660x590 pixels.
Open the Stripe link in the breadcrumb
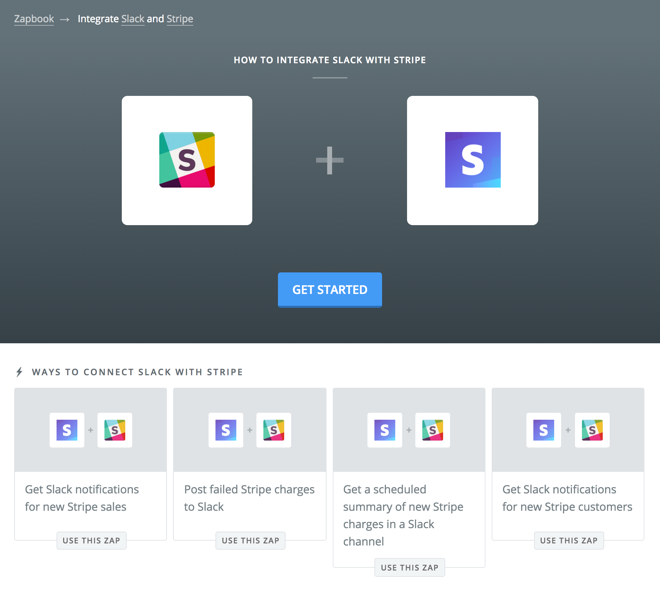coord(180,19)
